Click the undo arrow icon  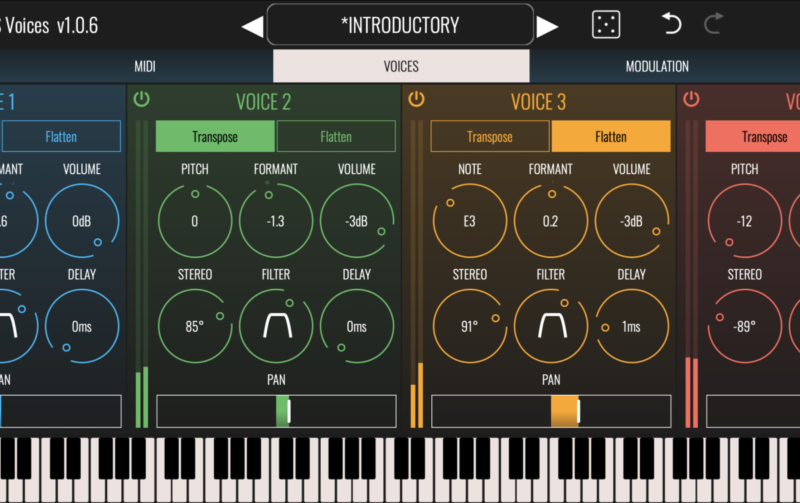tap(671, 24)
